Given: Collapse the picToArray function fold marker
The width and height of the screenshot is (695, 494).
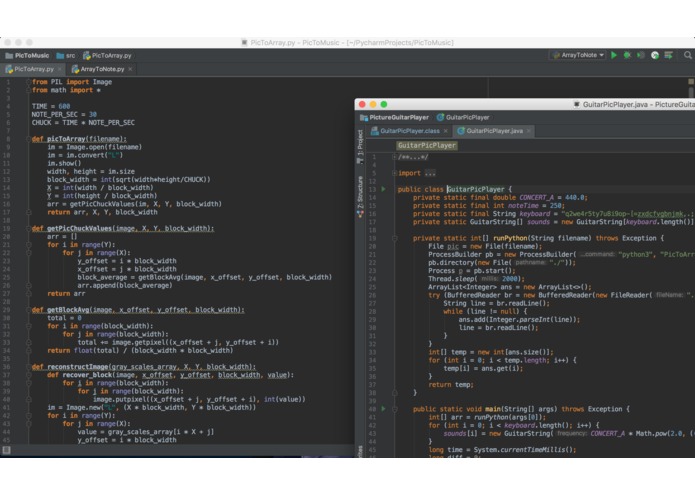Looking at the screenshot, I should click(28, 139).
